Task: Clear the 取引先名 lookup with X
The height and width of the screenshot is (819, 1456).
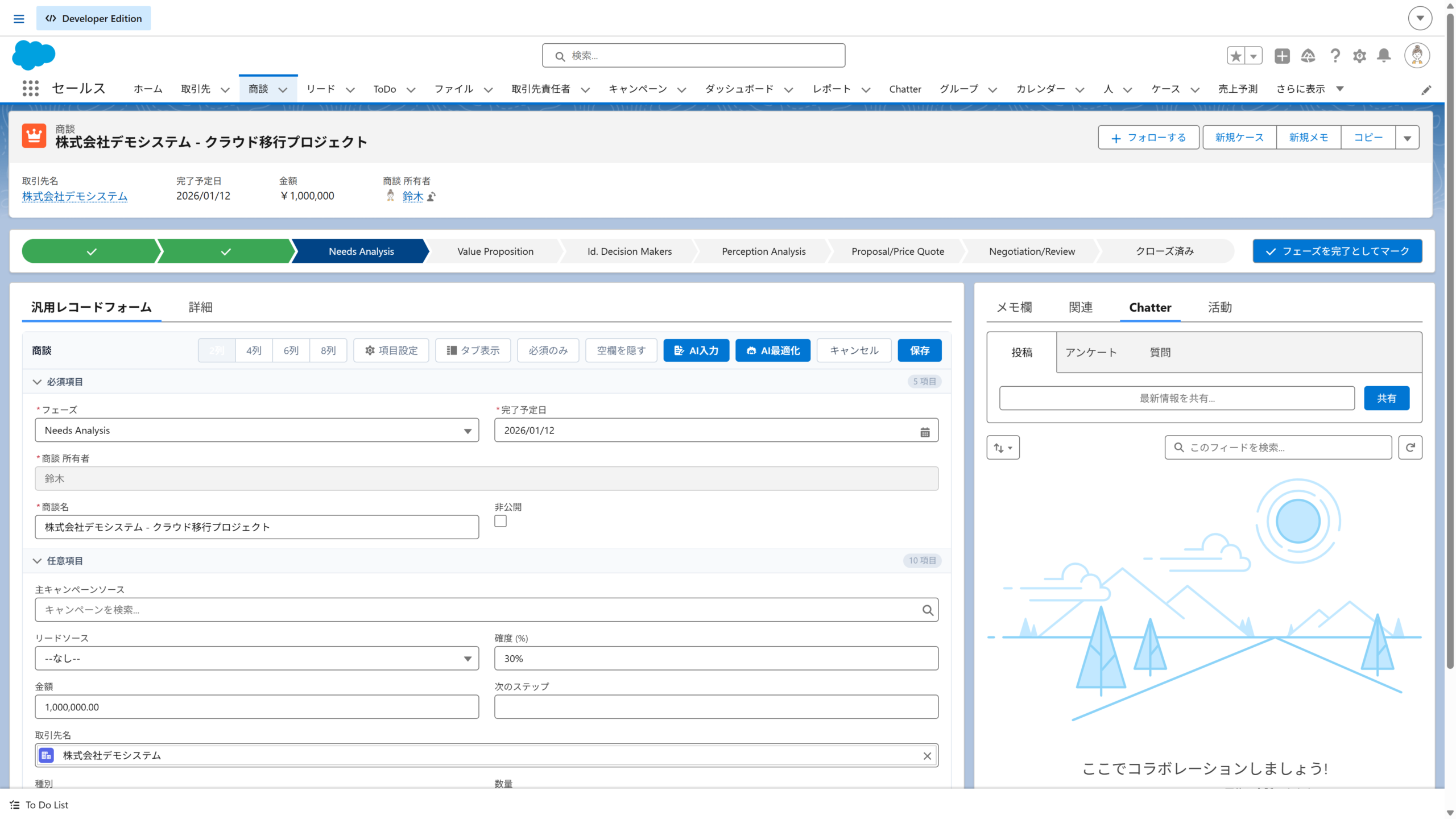Action: [x=927, y=755]
